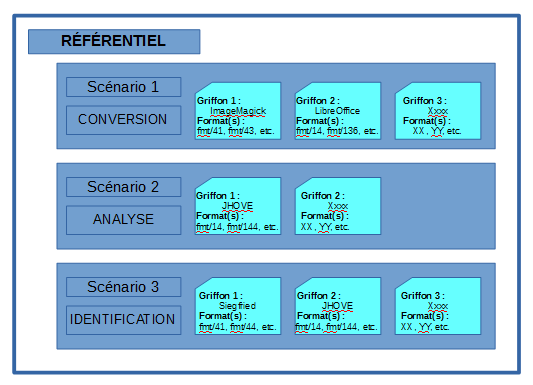This screenshot has width=533, height=385.
Task: Click the Griffon 2 Xxxx card in Scénario 2
Action: (x=338, y=206)
